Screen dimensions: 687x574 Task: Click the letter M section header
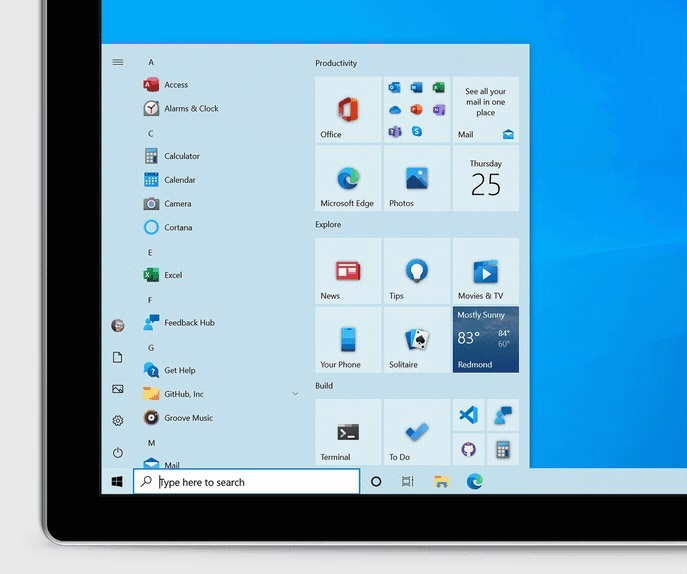point(152,443)
